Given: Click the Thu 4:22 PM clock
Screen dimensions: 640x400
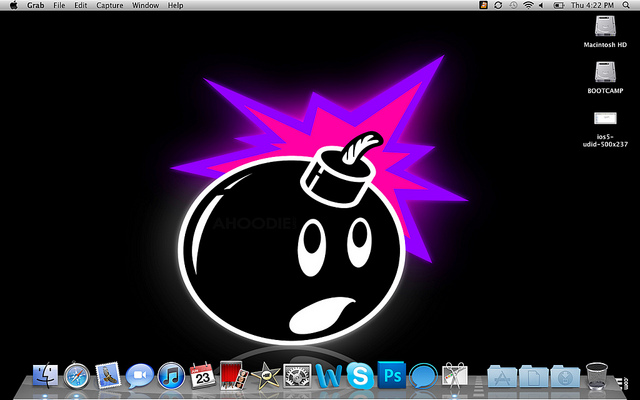Looking at the screenshot, I should [592, 5].
